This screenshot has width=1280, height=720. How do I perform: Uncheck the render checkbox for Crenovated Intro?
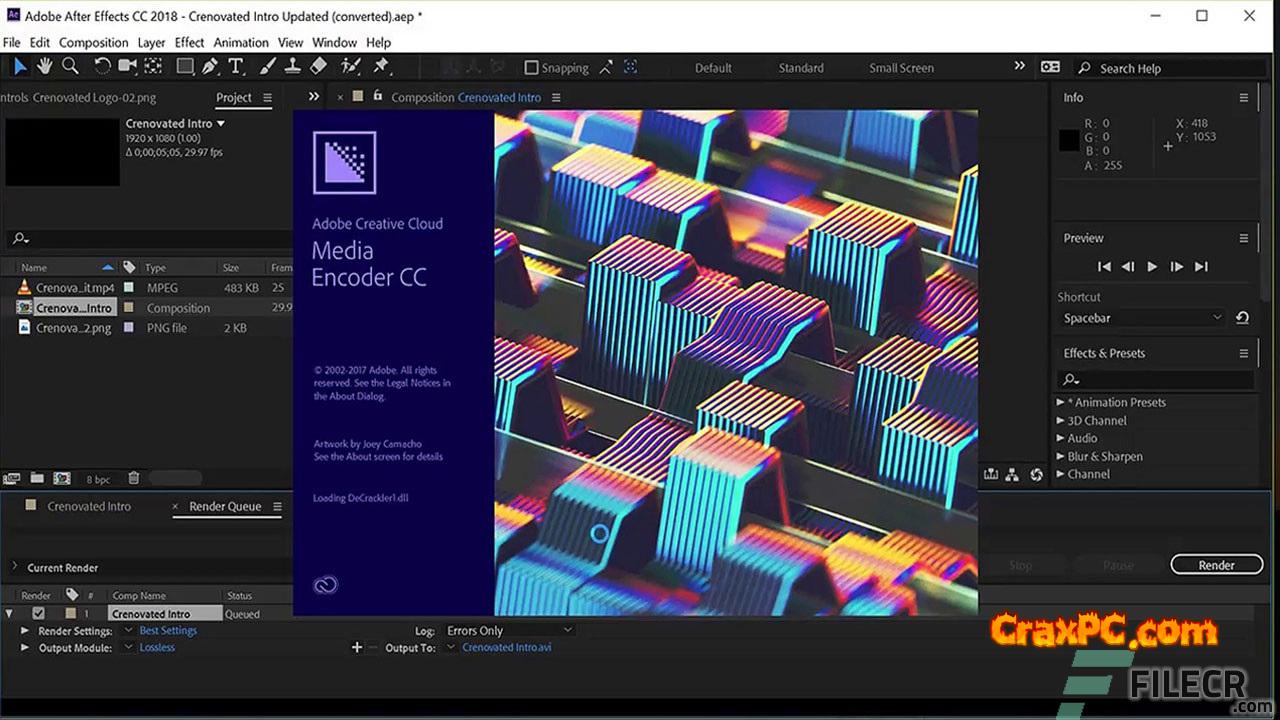pyautogui.click(x=38, y=614)
